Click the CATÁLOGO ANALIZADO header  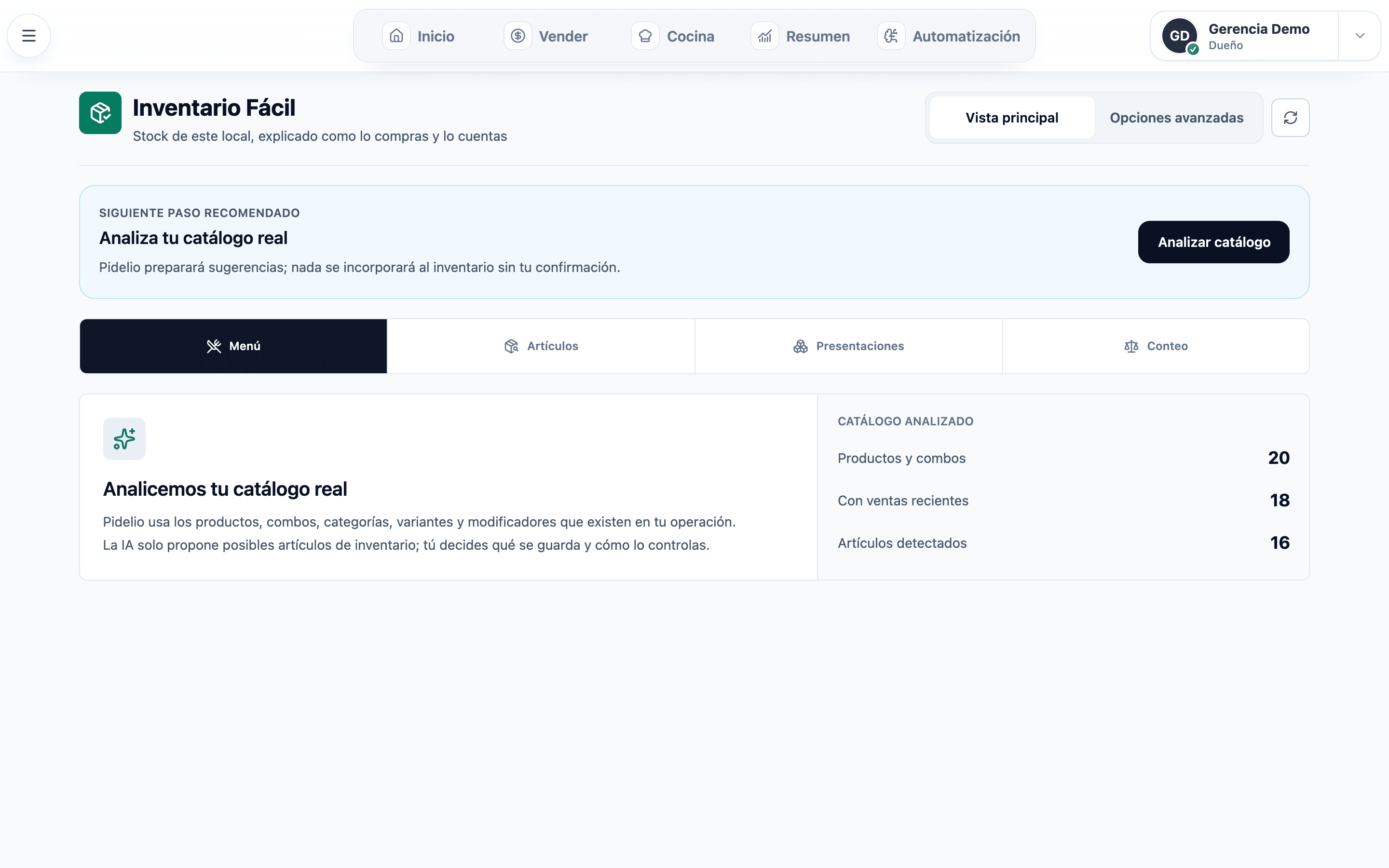point(906,421)
